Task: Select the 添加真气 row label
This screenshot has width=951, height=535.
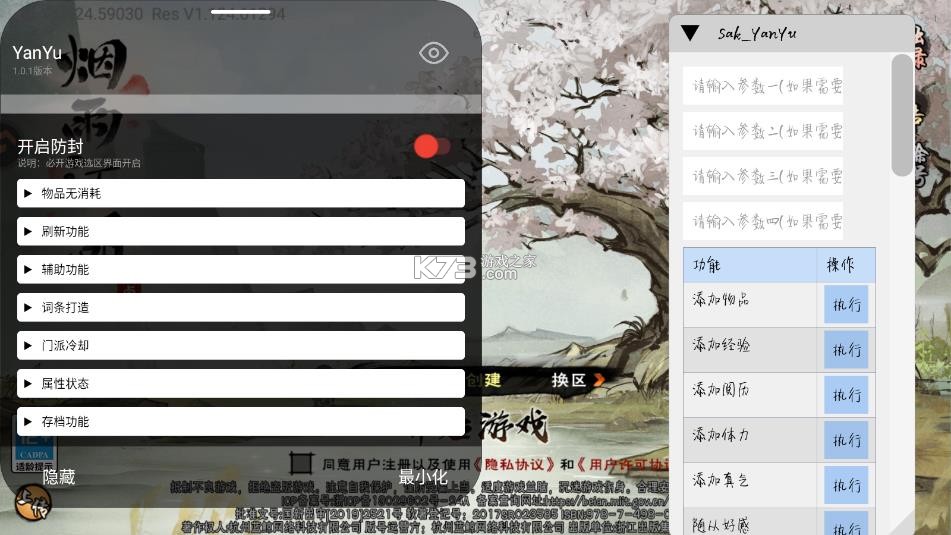Action: [x=721, y=480]
